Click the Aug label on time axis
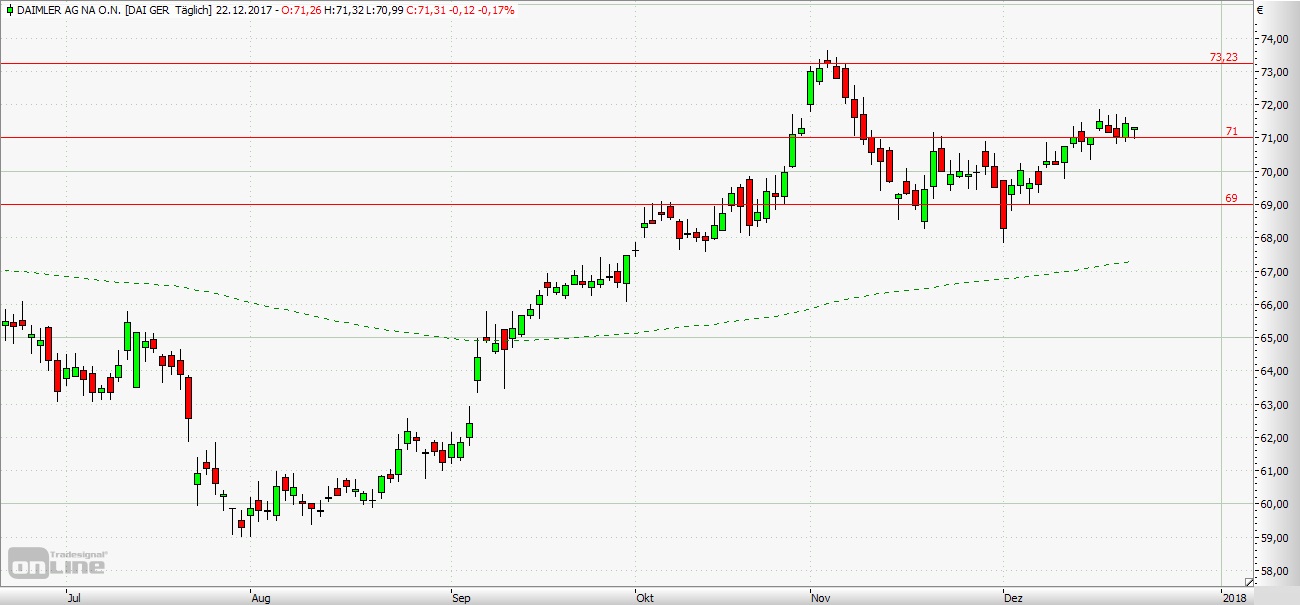This screenshot has height=605, width=1300. [x=261, y=598]
